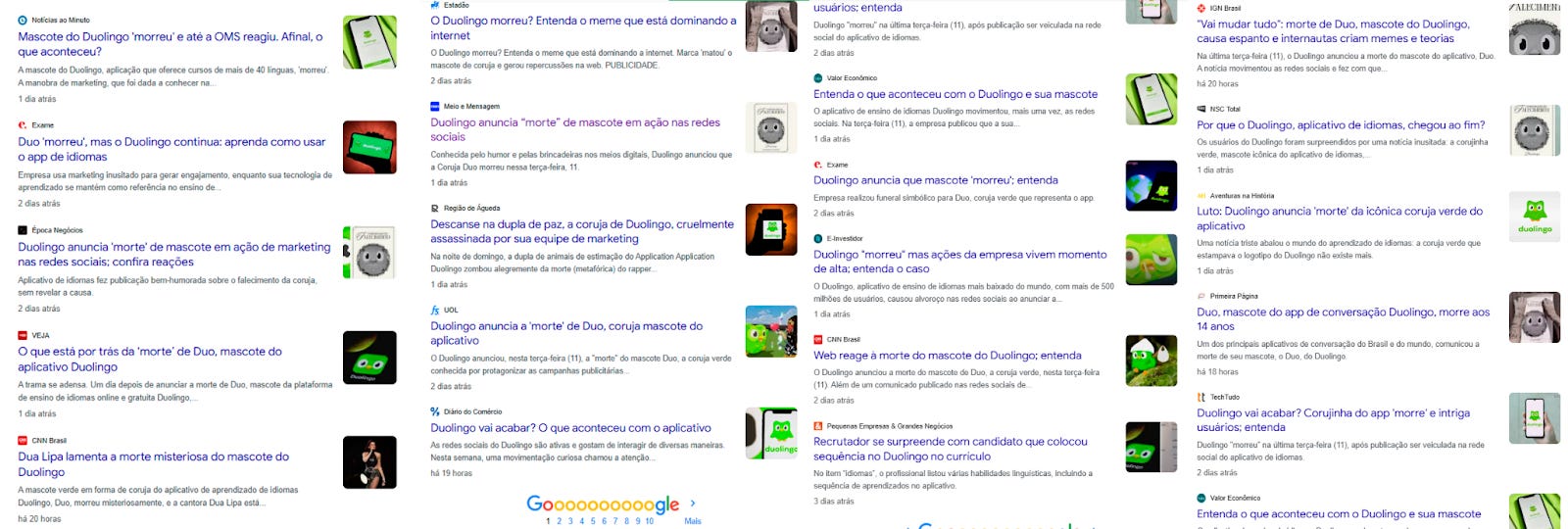Image resolution: width=1568 pixels, height=529 pixels.
Task: Click the VEJA source favicon
Action: point(23,335)
